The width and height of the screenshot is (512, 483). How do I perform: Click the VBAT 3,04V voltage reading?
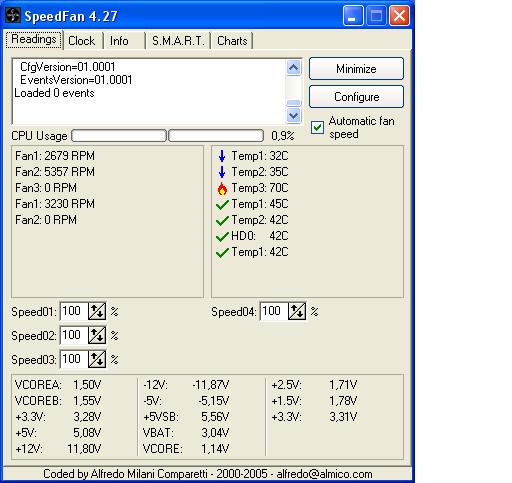186,433
